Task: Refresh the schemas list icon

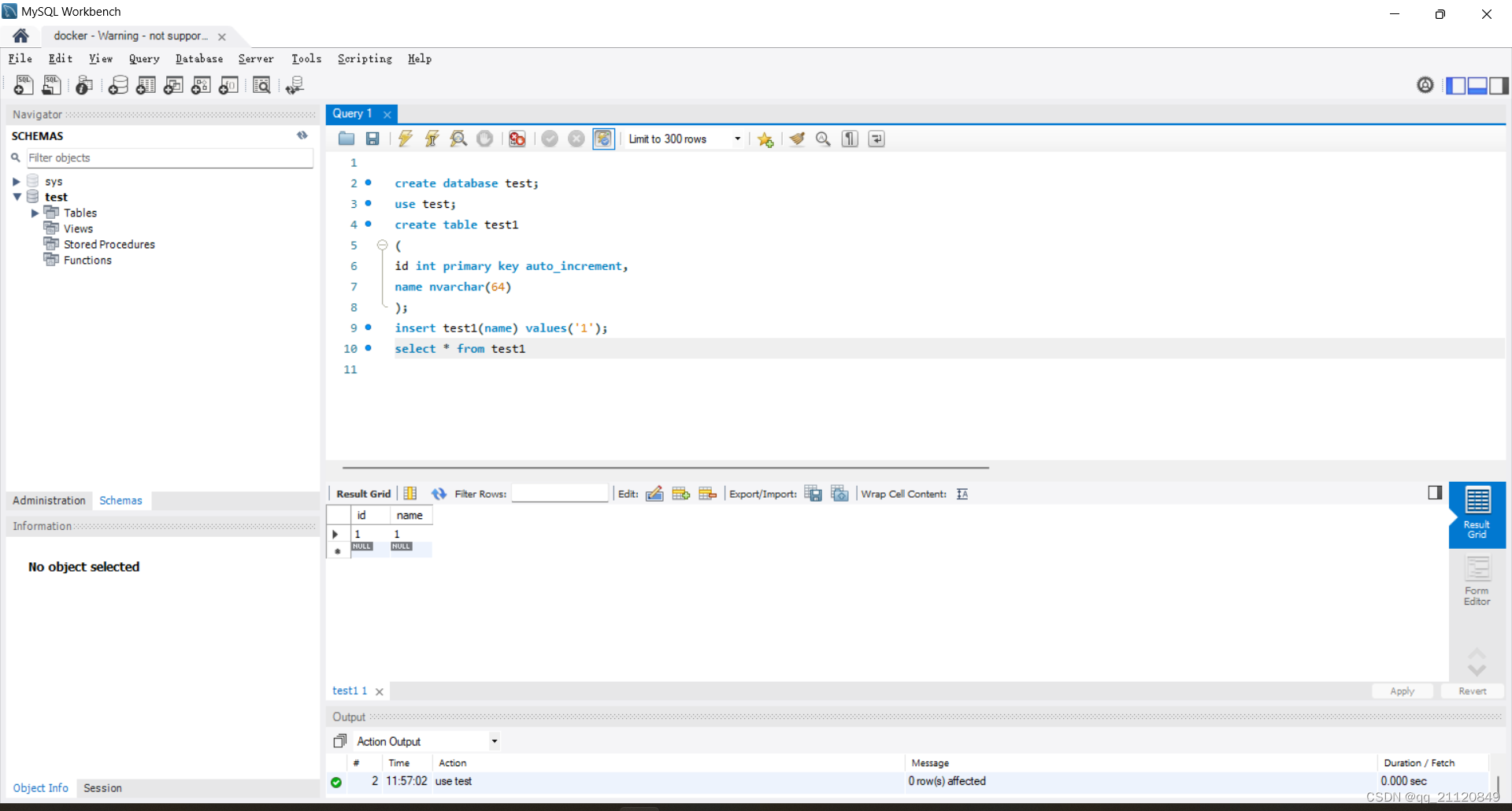Action: (302, 135)
